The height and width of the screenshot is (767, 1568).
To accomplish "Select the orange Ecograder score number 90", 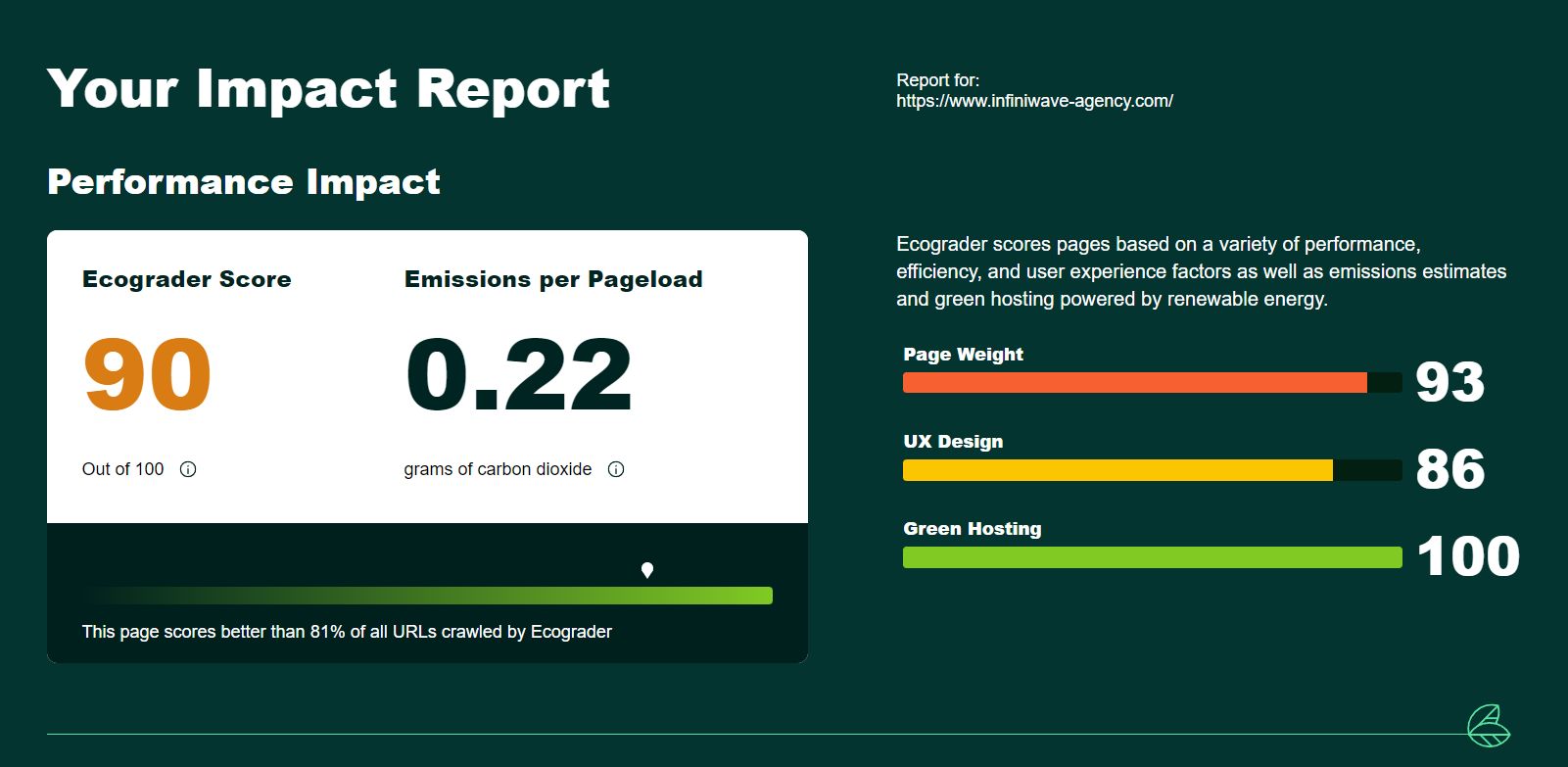I will pos(147,374).
